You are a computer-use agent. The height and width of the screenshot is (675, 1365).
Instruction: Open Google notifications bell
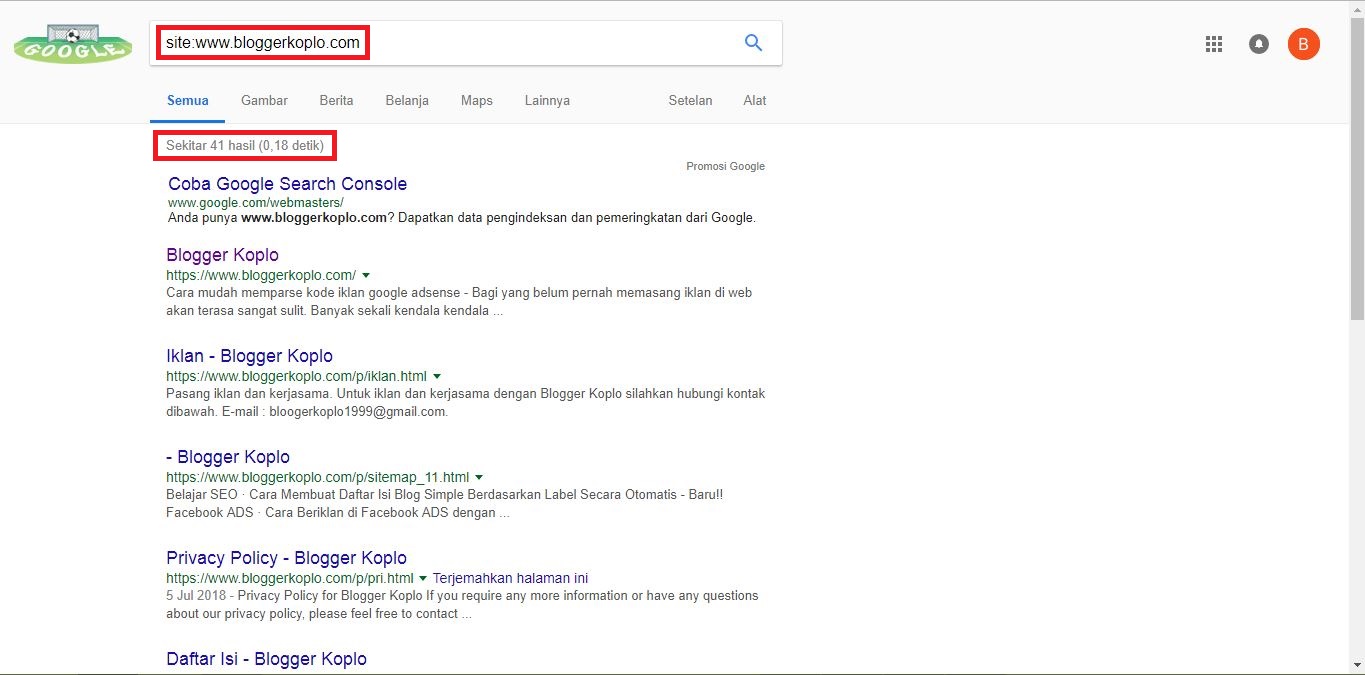tap(1259, 44)
